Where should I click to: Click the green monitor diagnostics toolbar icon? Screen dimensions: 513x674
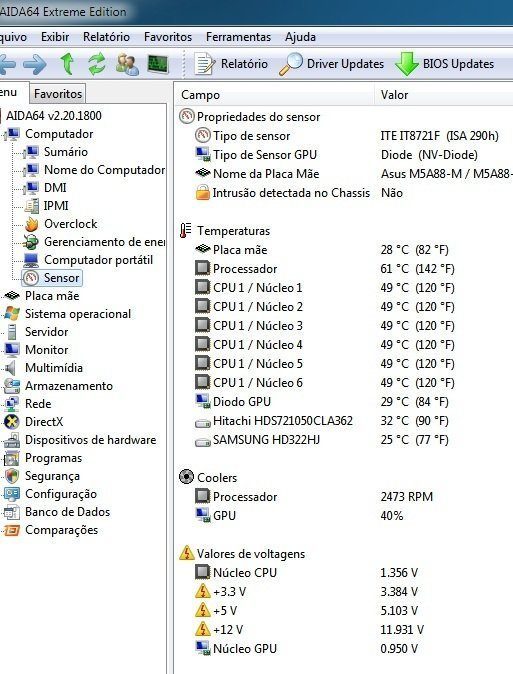coord(158,64)
